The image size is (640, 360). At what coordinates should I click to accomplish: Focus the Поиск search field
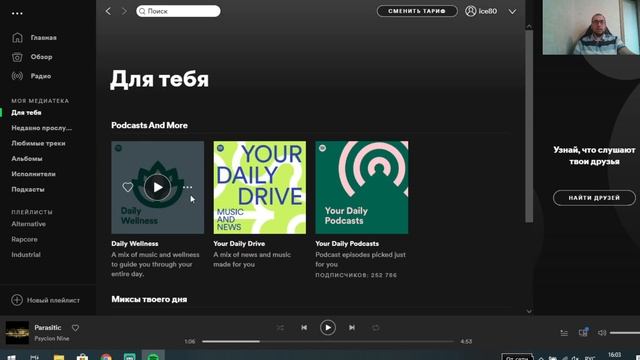(x=178, y=11)
